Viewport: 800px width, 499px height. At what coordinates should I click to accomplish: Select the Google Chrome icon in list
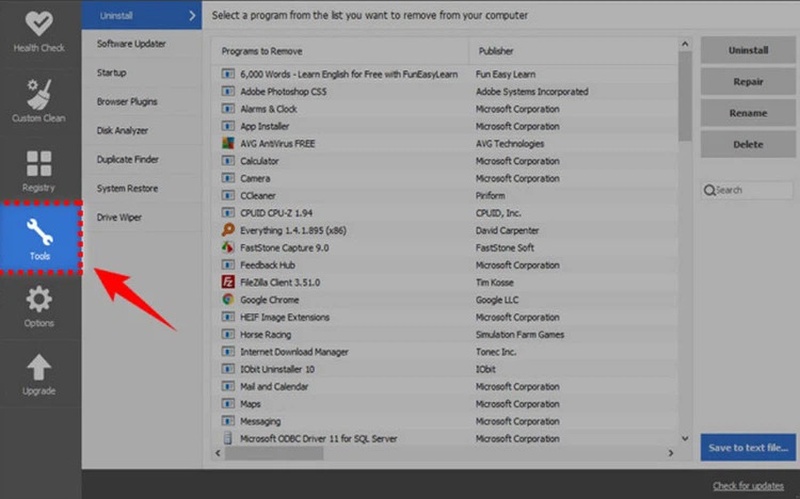pos(228,300)
